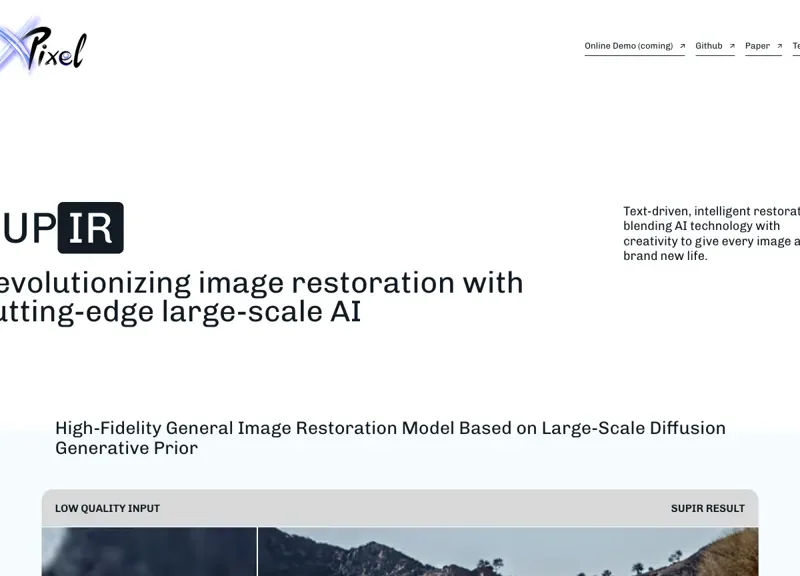Click the 'High-Fidelity General Image Restoration' subheading
Screen dimensions: 800x576
(x=390, y=437)
